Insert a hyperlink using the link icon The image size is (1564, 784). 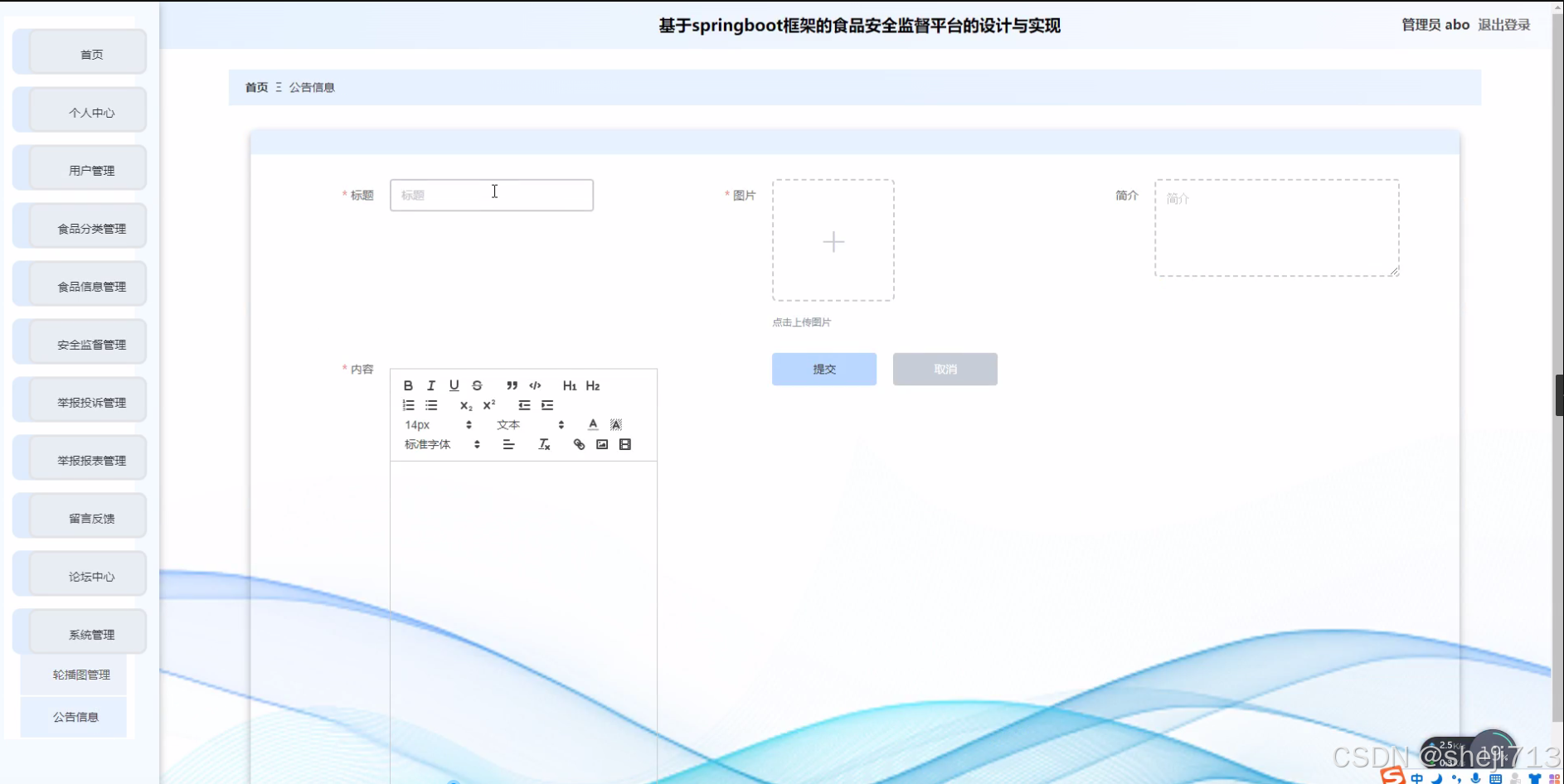578,444
